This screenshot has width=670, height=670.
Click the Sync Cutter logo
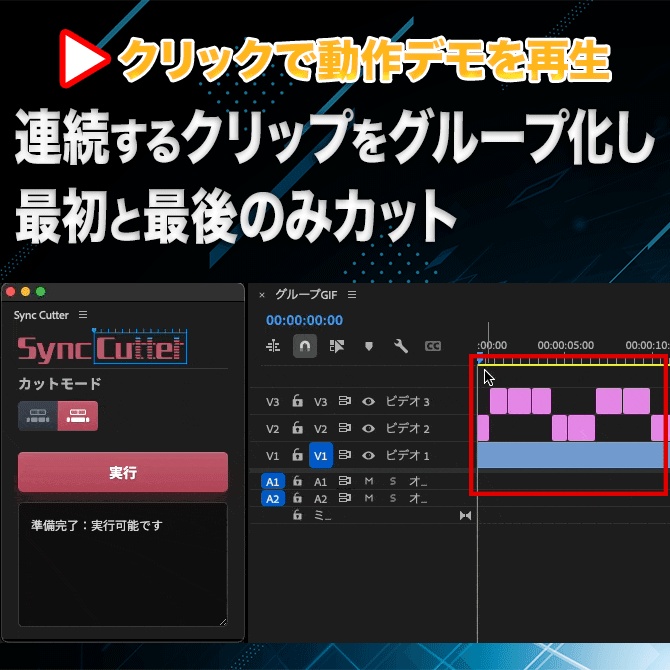click(x=102, y=347)
